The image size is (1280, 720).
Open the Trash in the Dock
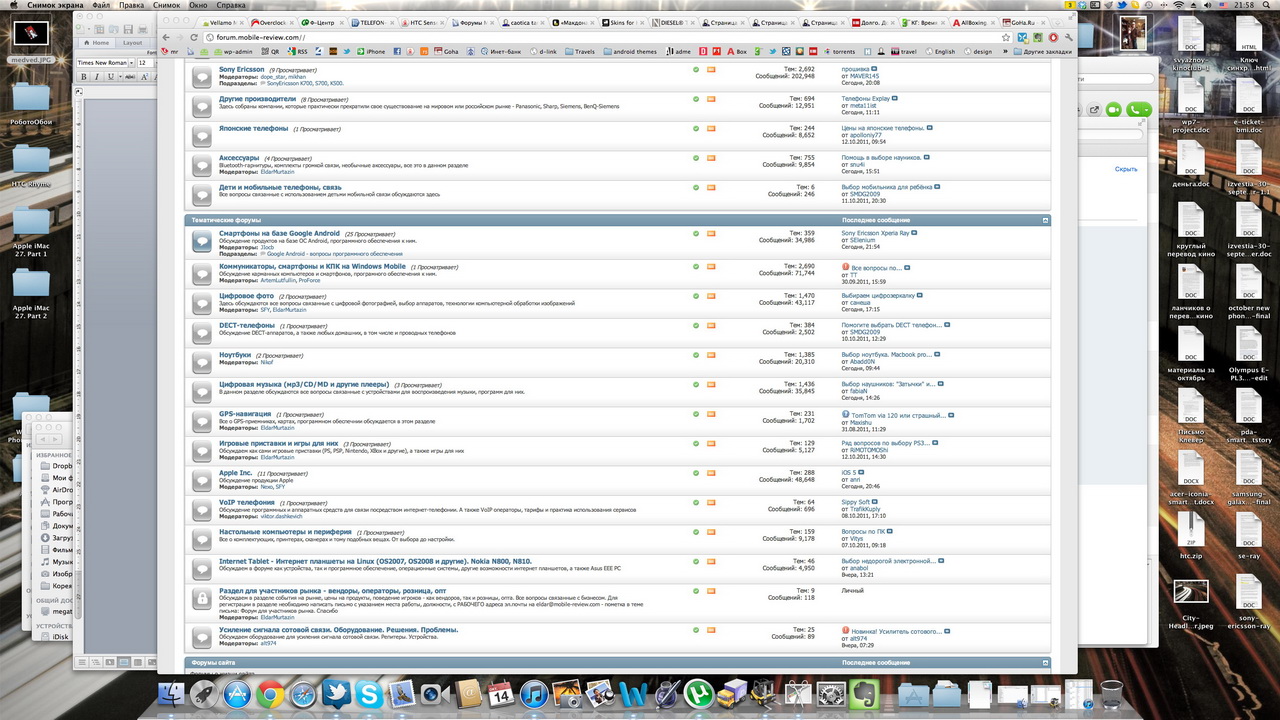tap(1111, 694)
